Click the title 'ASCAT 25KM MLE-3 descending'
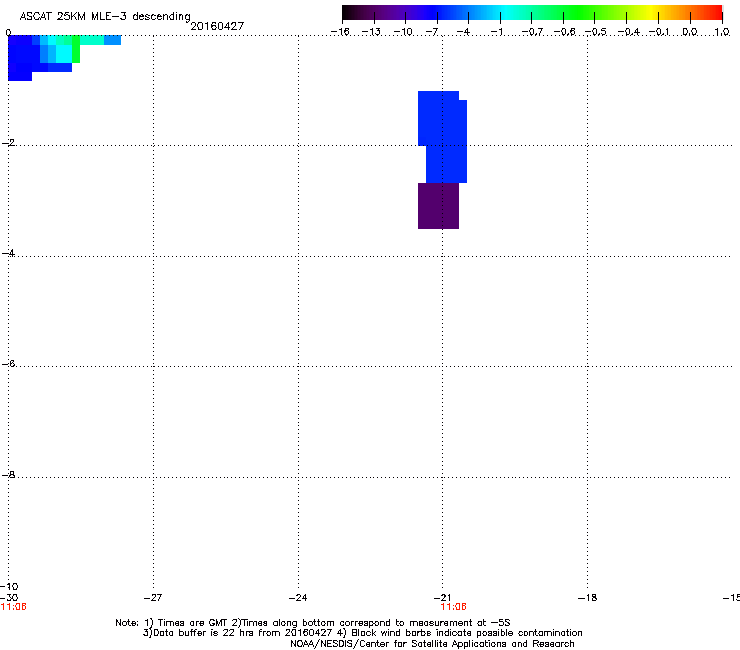740x650 pixels. coord(105,17)
